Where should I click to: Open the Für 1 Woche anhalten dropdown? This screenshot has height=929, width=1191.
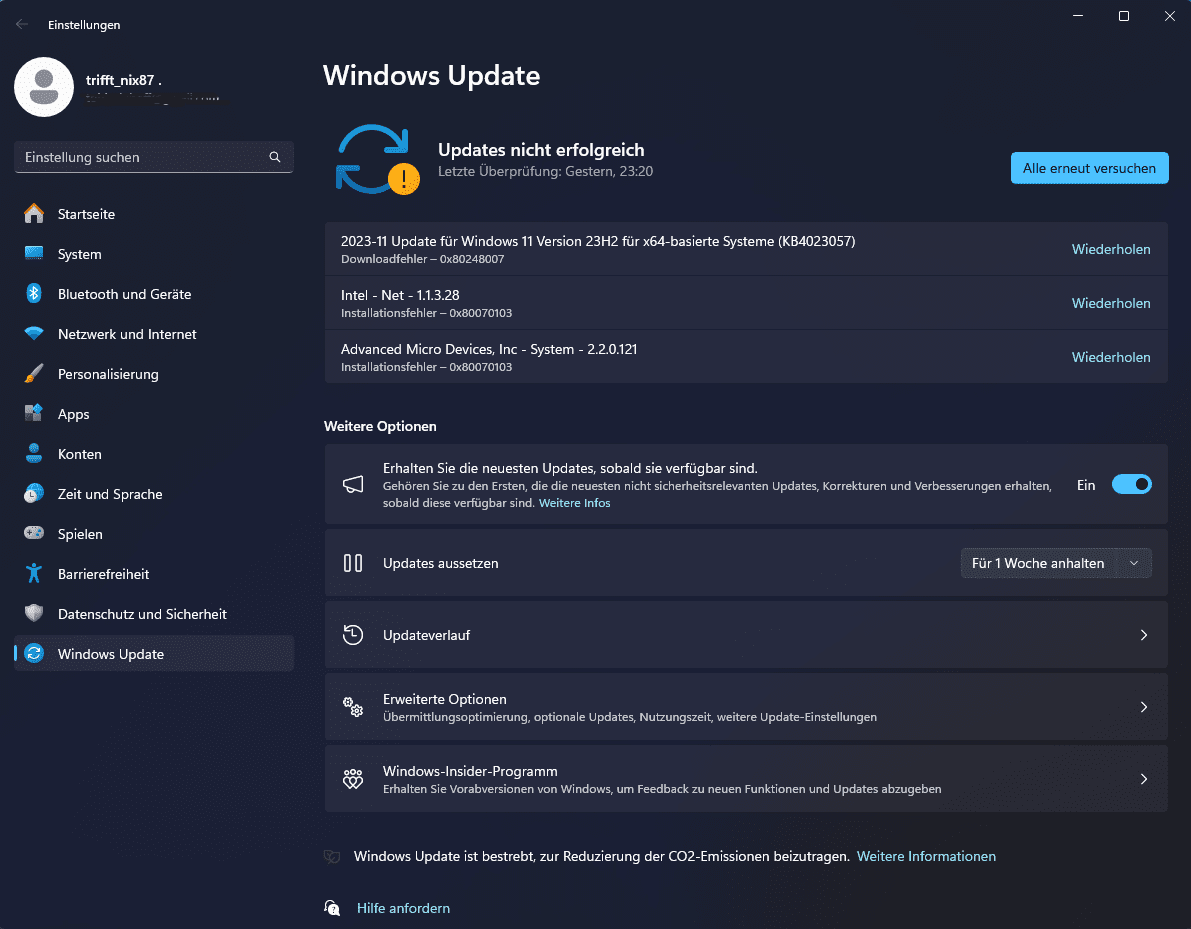point(1056,563)
